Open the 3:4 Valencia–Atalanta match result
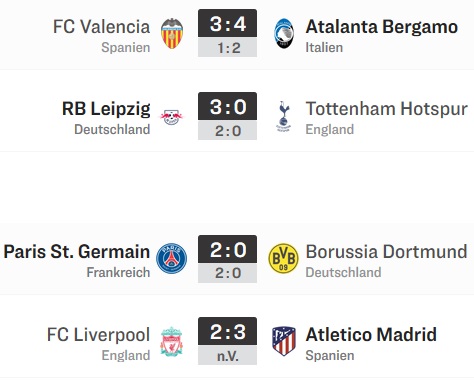 point(227,33)
